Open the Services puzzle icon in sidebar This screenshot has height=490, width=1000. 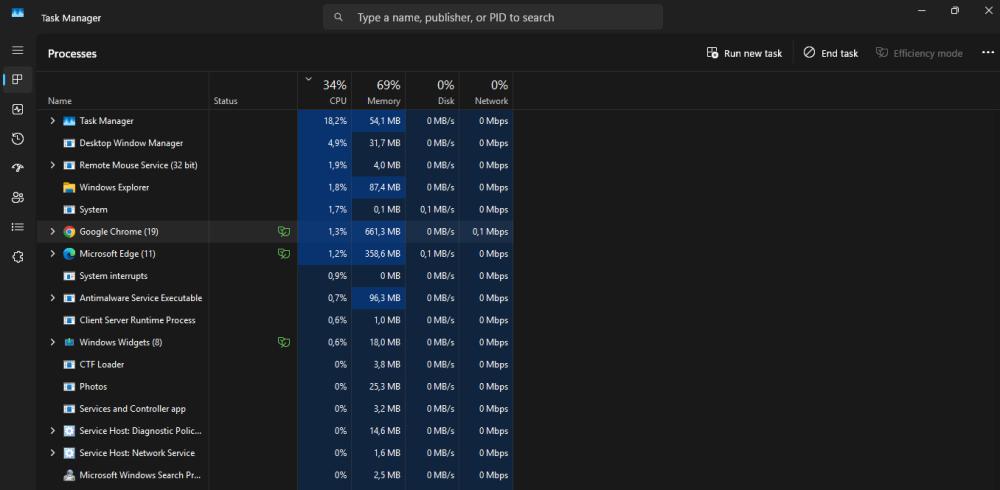point(18,257)
